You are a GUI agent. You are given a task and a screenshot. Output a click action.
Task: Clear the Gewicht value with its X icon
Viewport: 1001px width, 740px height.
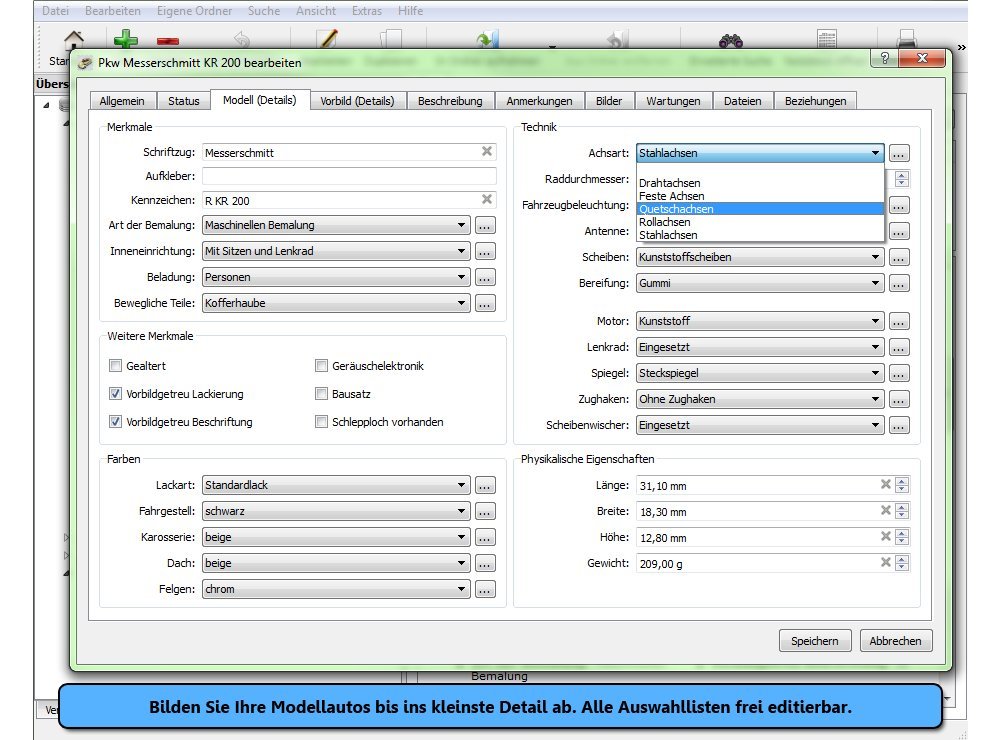tap(885, 563)
